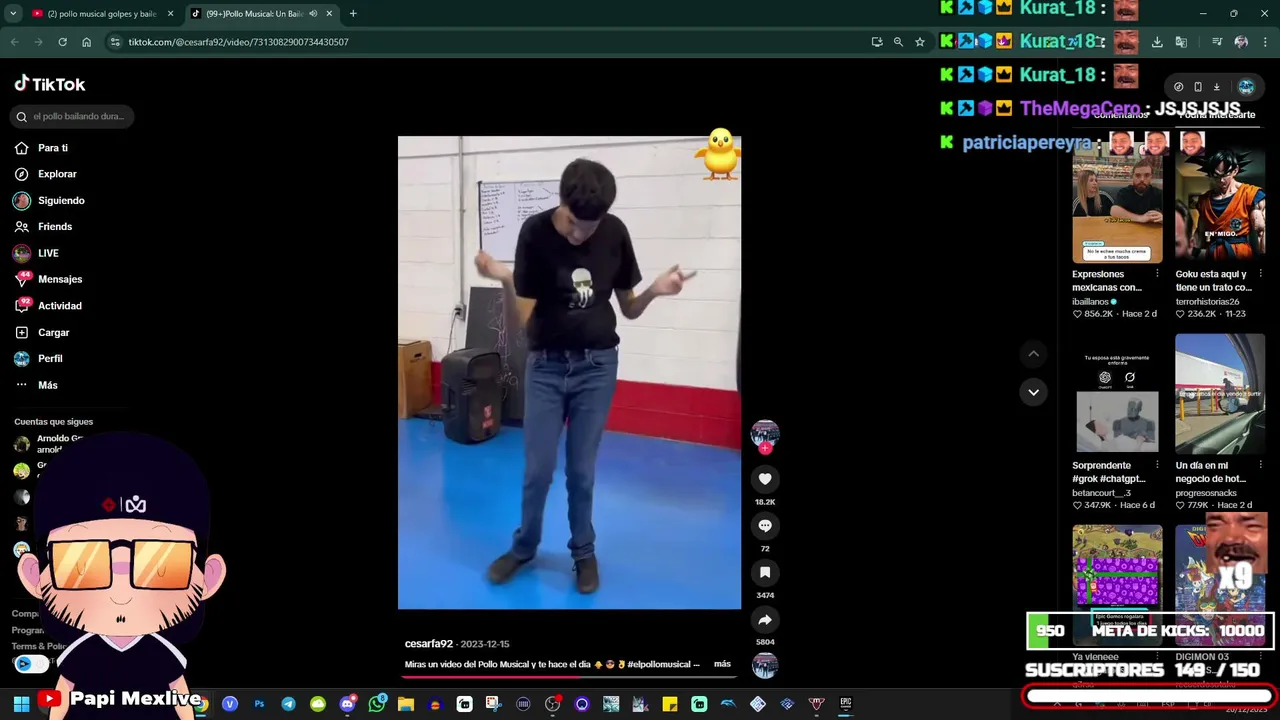
Task: Go to the next video arrow
Action: (1033, 392)
